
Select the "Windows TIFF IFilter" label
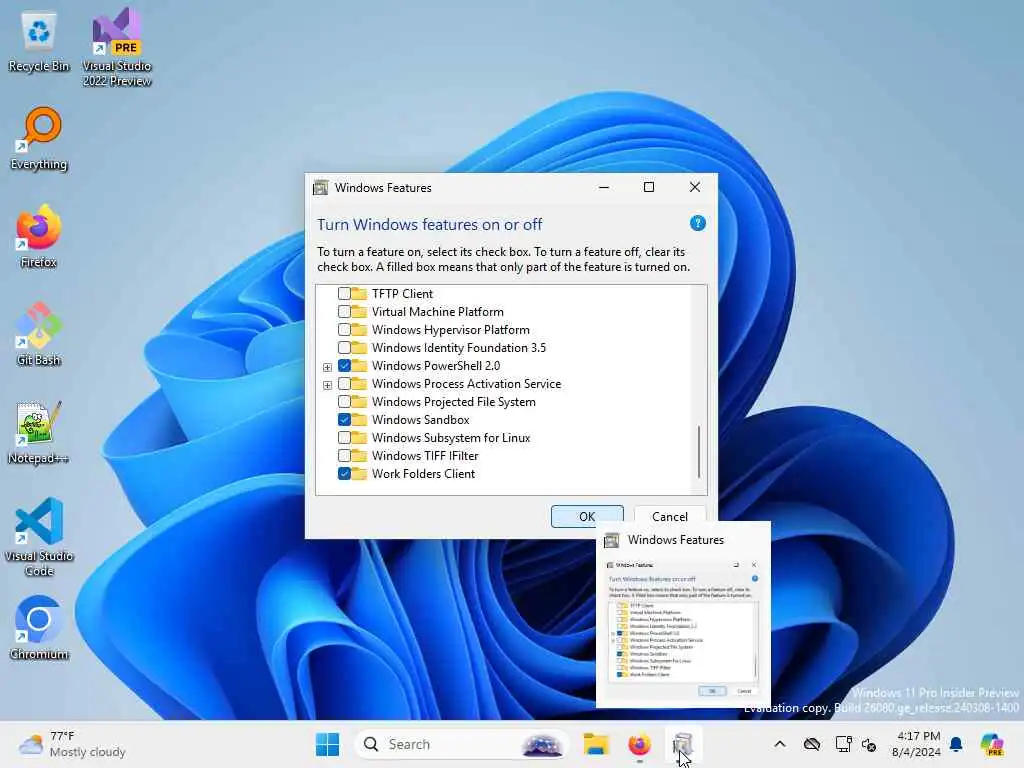425,456
